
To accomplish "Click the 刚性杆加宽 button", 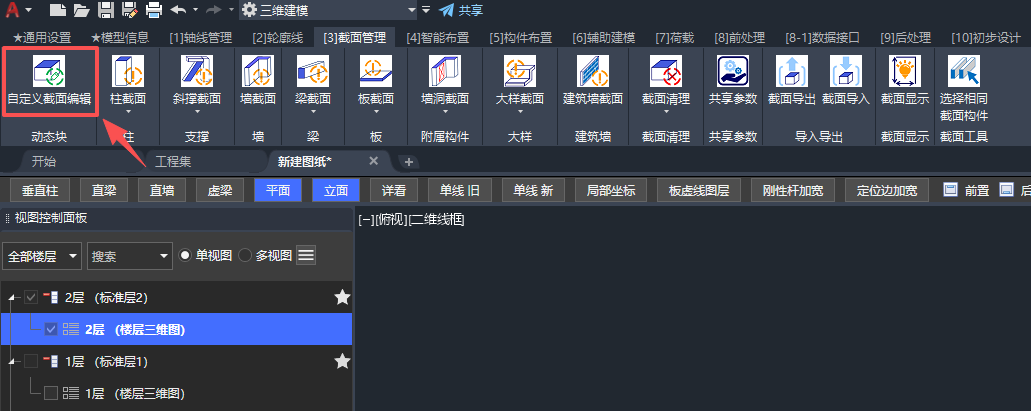I will pos(793,191).
